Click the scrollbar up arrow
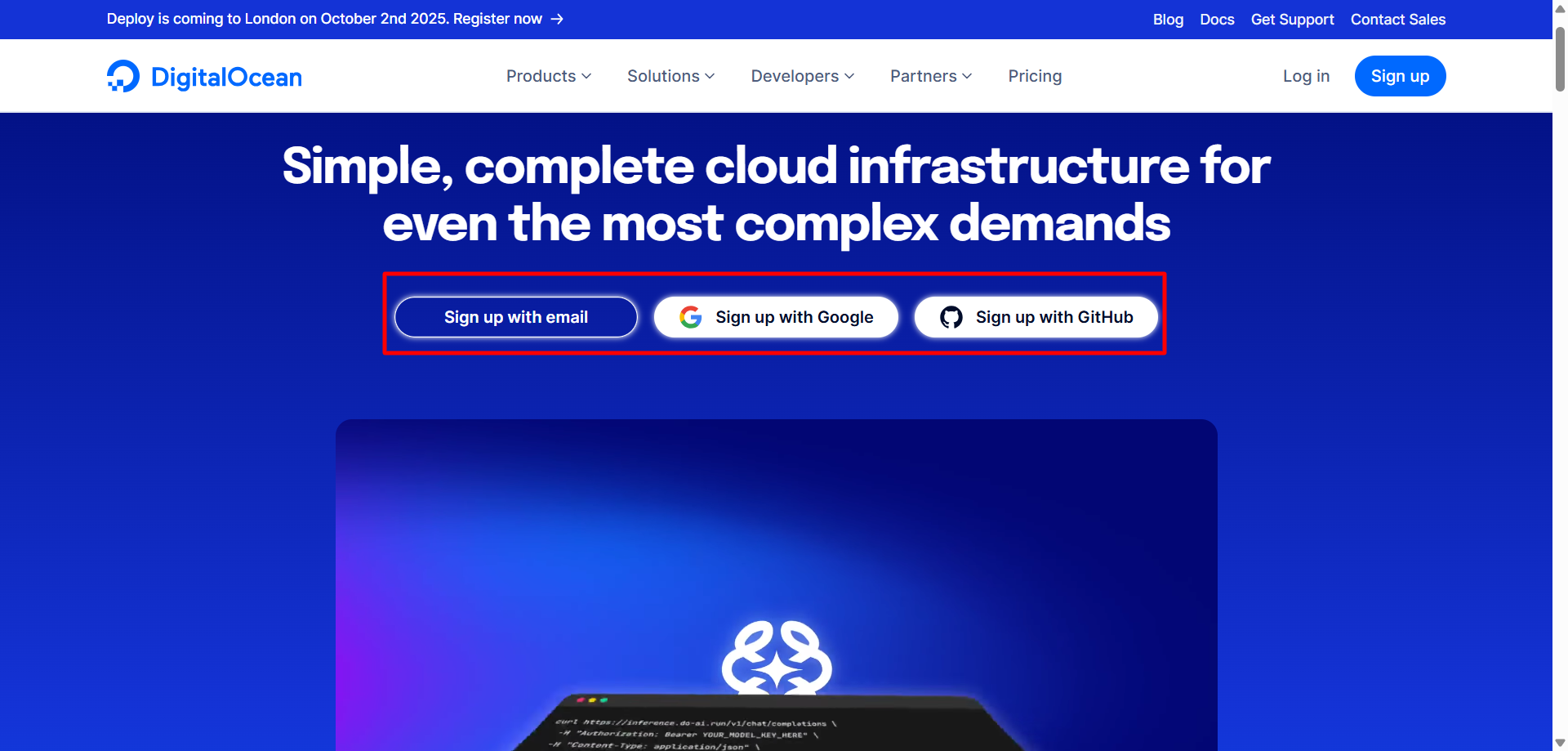The width and height of the screenshot is (1568, 751). coord(1560,8)
